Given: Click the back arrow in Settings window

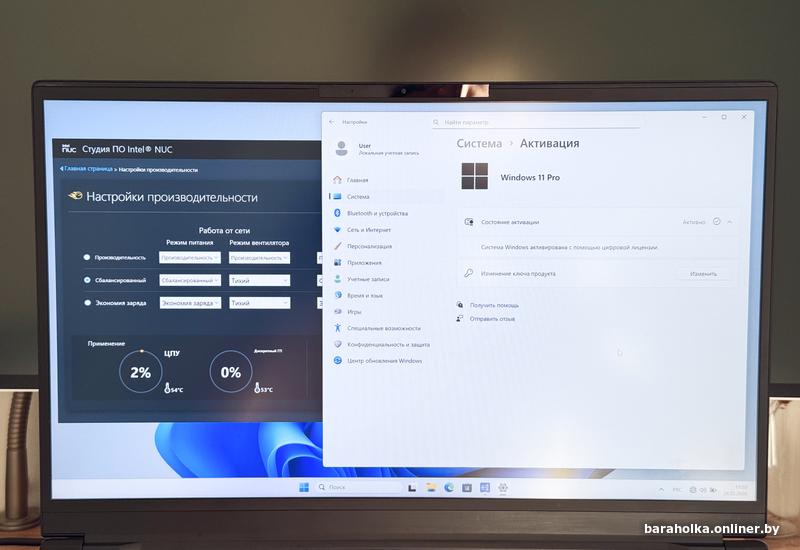Looking at the screenshot, I should pos(332,122).
